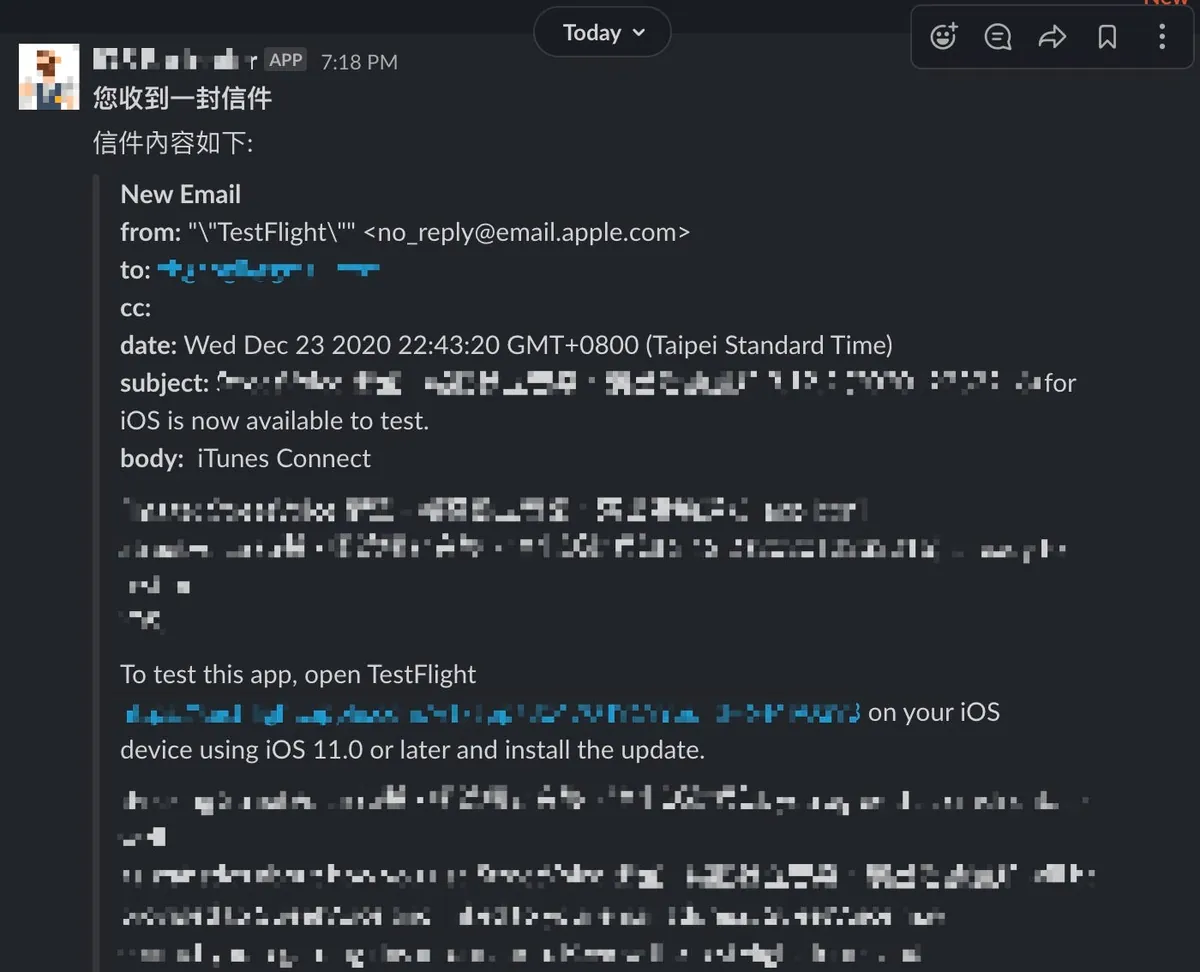
Task: Click the 7:18 PM message timestamp
Action: tap(359, 62)
